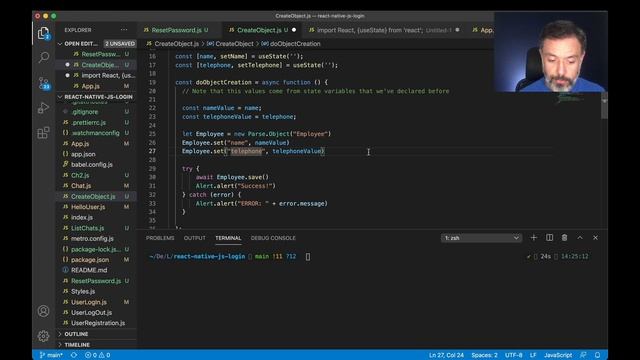This screenshot has width=640, height=360.
Task: Change encoding via UTF-8 status item
Action: pos(513,355)
